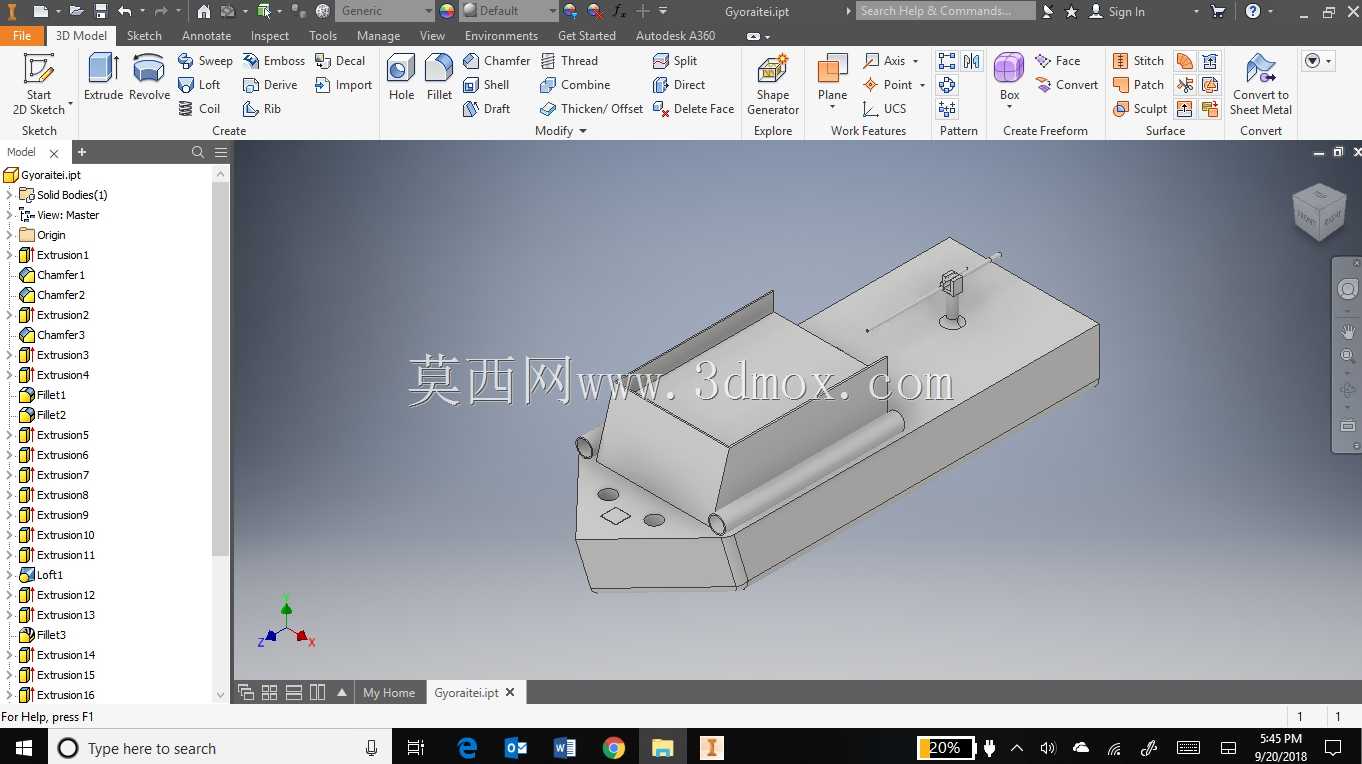
Task: Open Microsoft Word from the taskbar
Action: [x=565, y=748]
